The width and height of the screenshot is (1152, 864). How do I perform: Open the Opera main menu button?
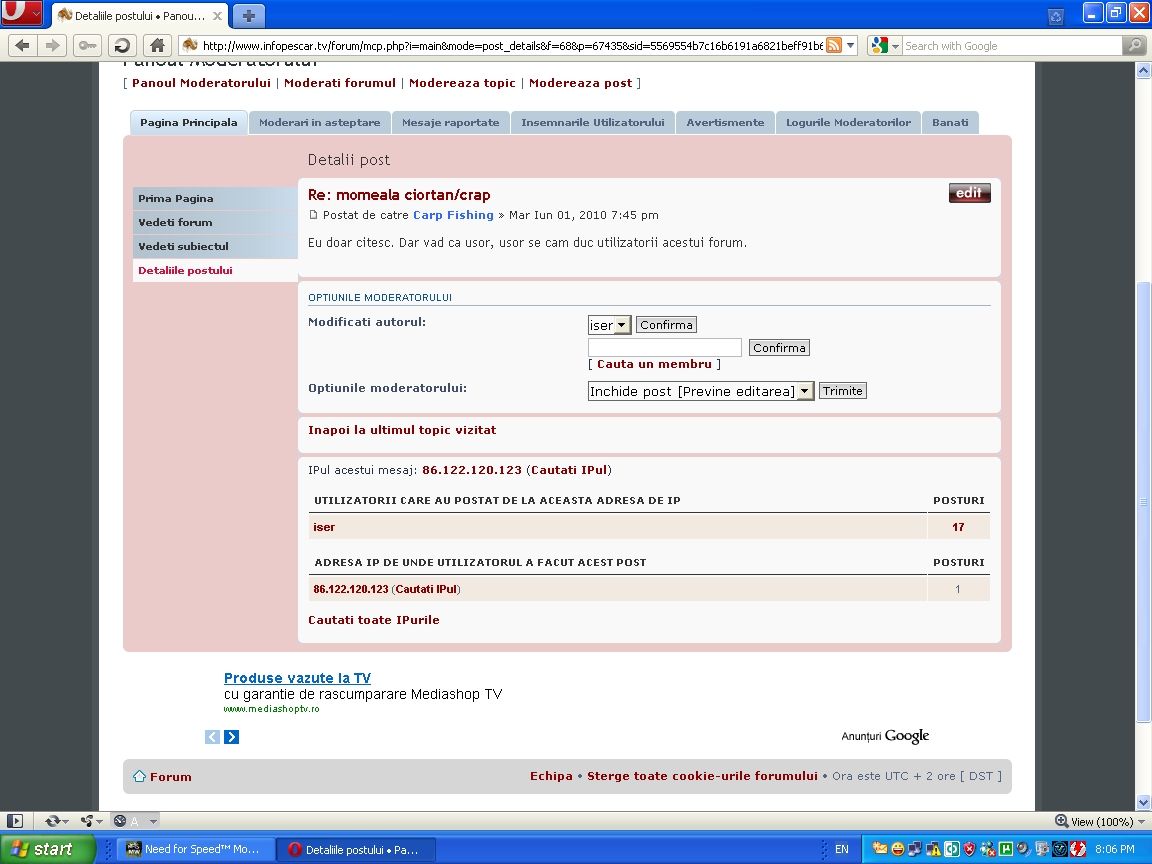[22, 14]
